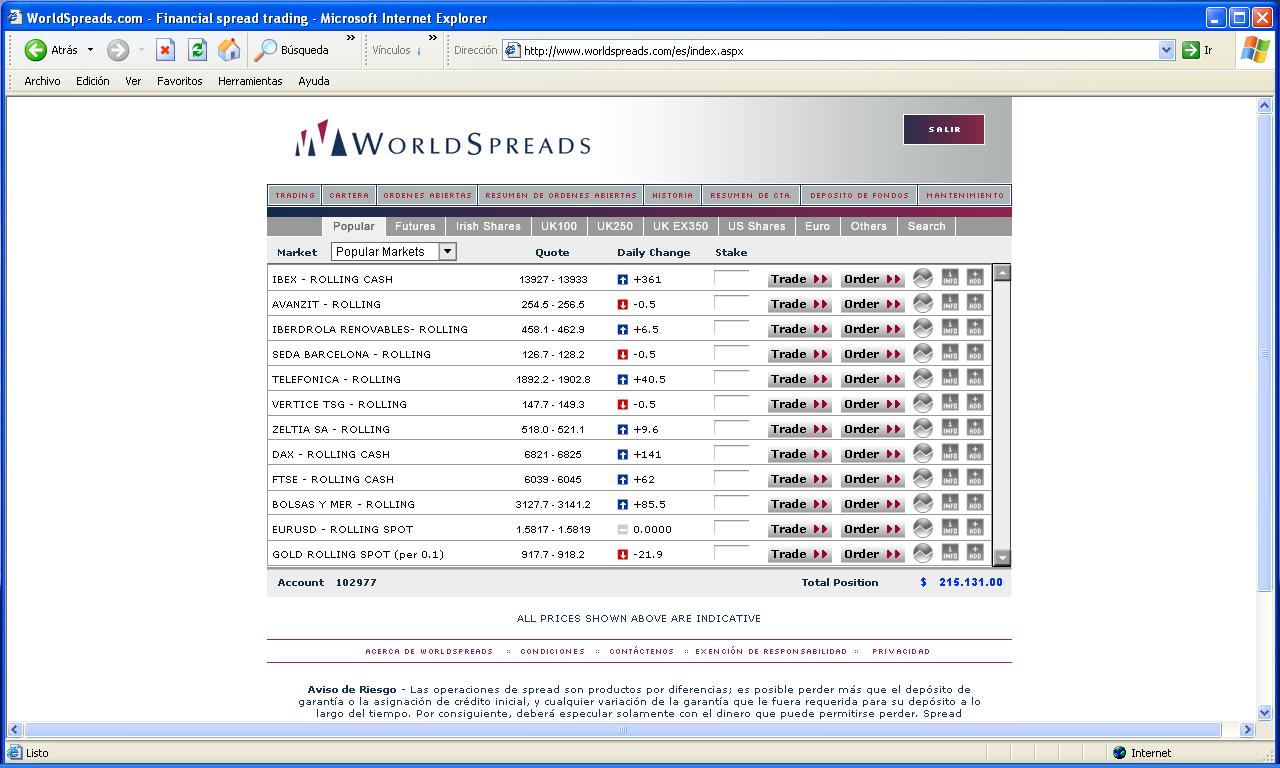Open the Euro markets tab

817,226
